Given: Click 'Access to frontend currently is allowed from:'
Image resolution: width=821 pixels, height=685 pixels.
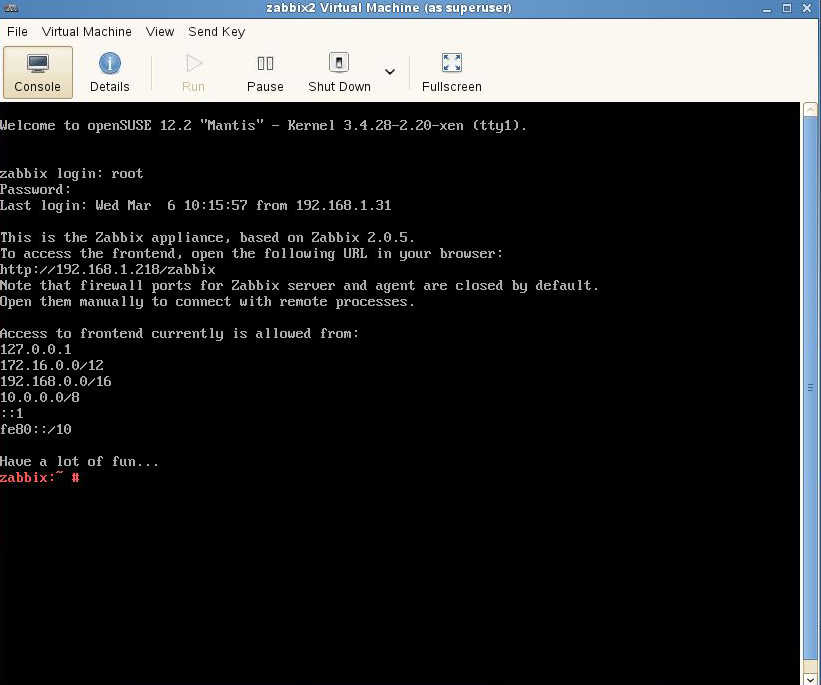Looking at the screenshot, I should (x=180, y=334).
